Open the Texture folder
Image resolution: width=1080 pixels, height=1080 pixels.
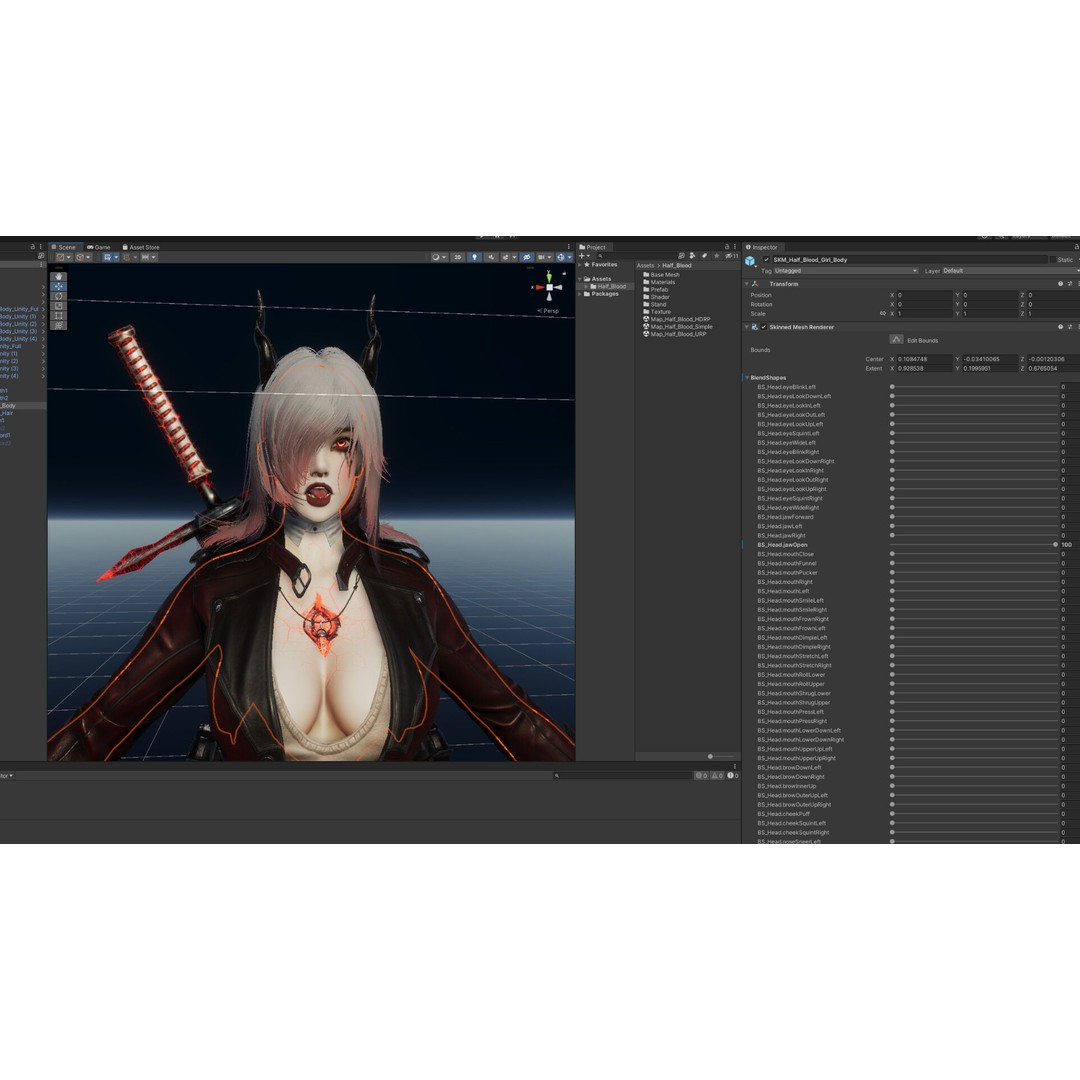click(656, 312)
